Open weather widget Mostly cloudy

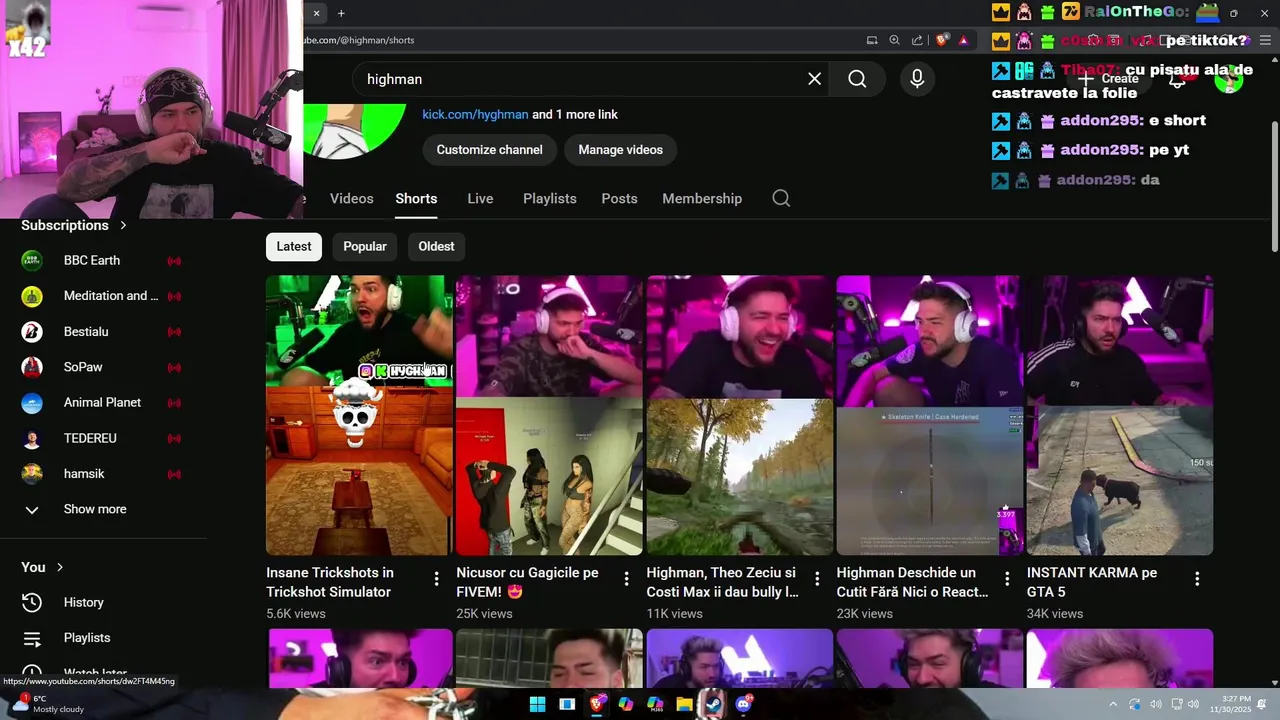pos(47,704)
